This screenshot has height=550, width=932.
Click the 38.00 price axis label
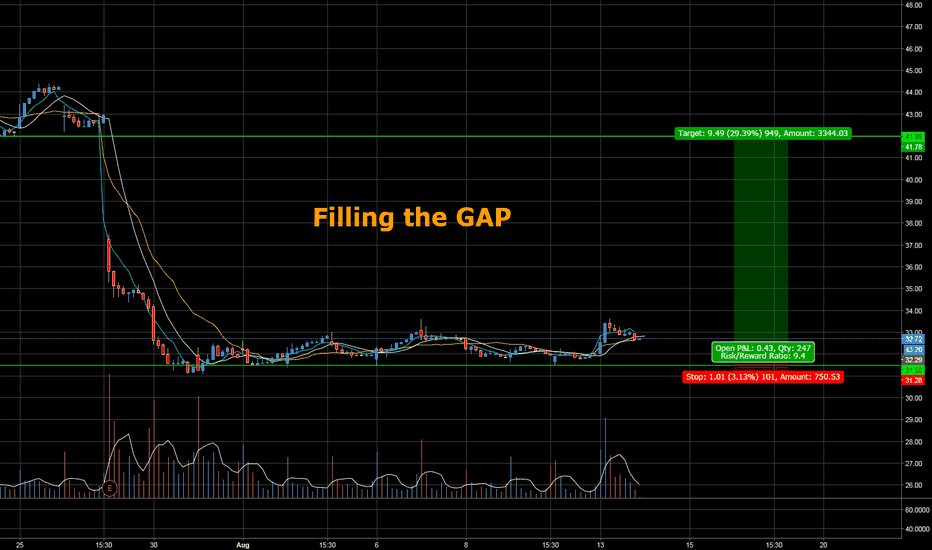pyautogui.click(x=914, y=224)
